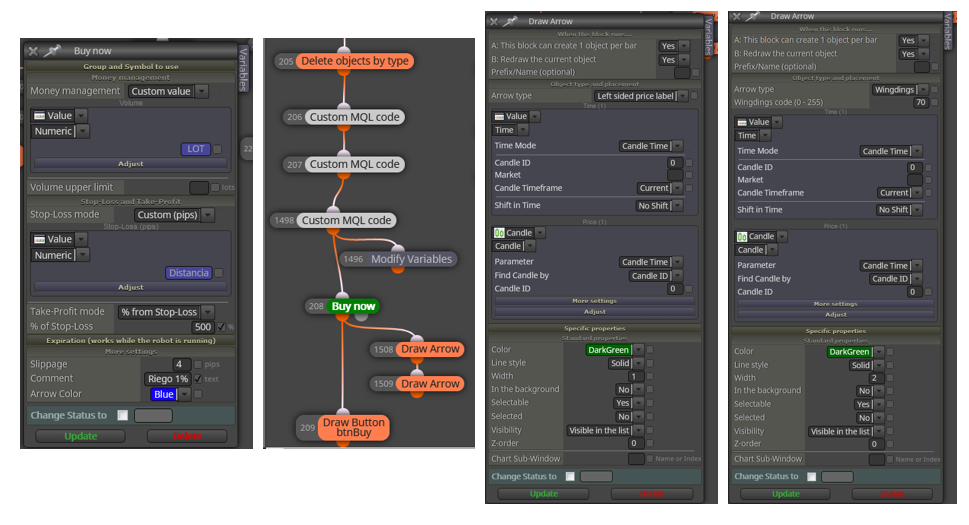Viewport: 969px width, 525px height.
Task: Click the LOT variable value tag
Action: tap(195, 149)
